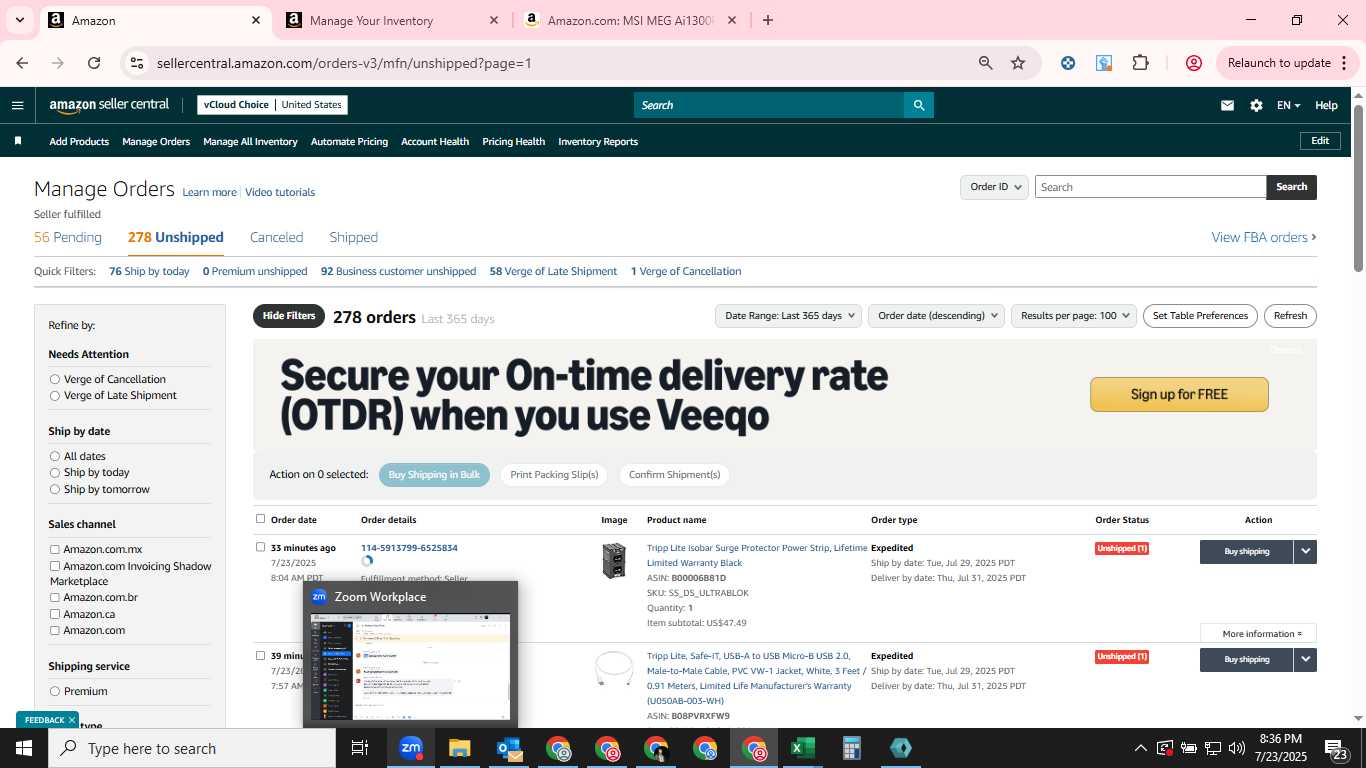The height and width of the screenshot is (768, 1366).
Task: Reload the page with the refresh icon
Action: tap(94, 63)
